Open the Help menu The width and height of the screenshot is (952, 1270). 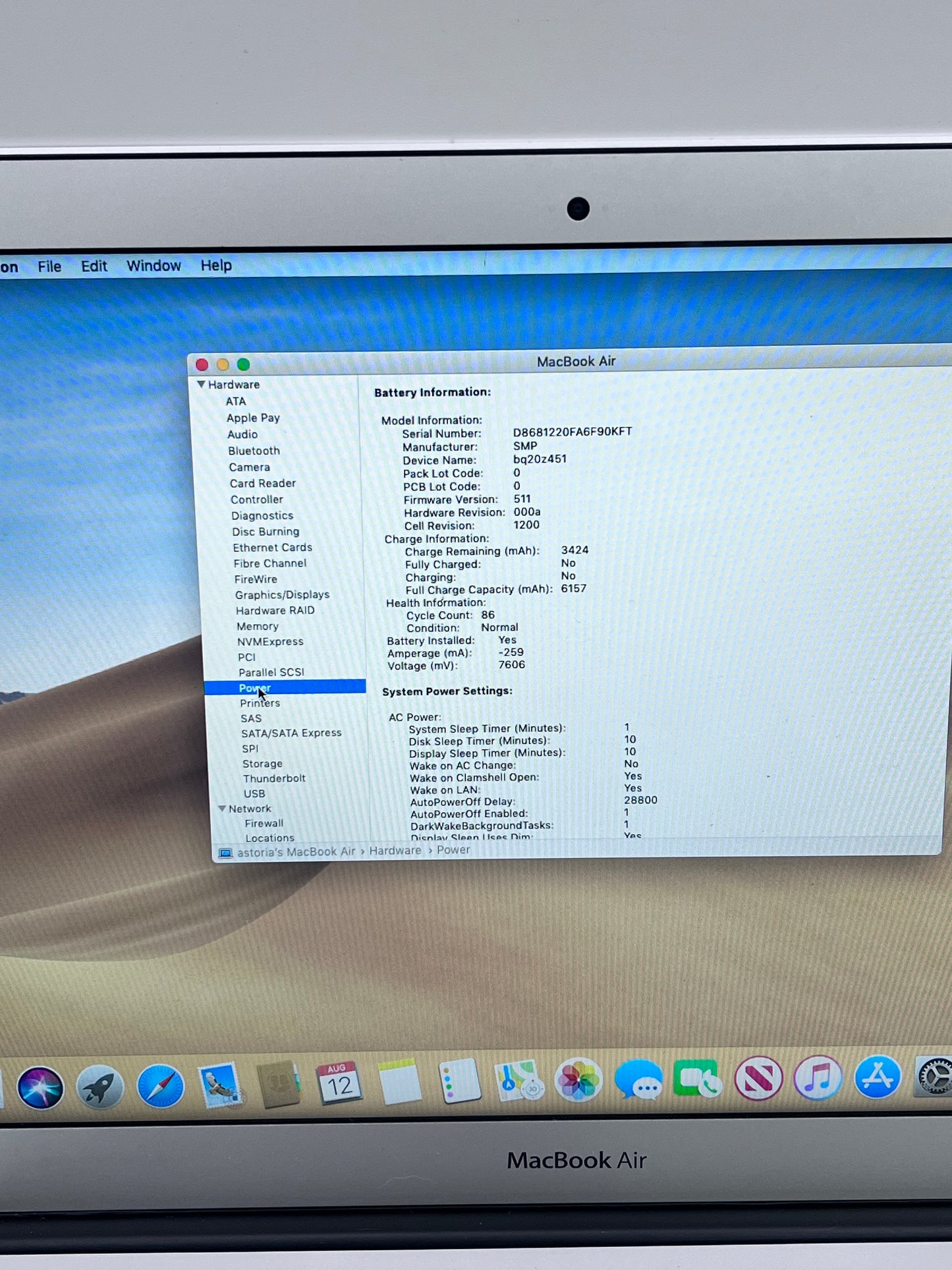click(x=216, y=265)
